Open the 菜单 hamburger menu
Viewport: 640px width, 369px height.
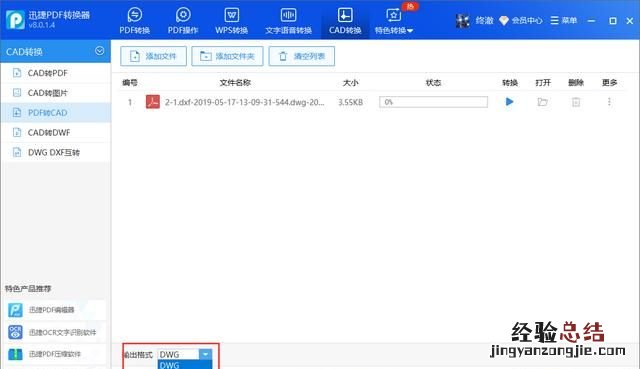[564, 20]
